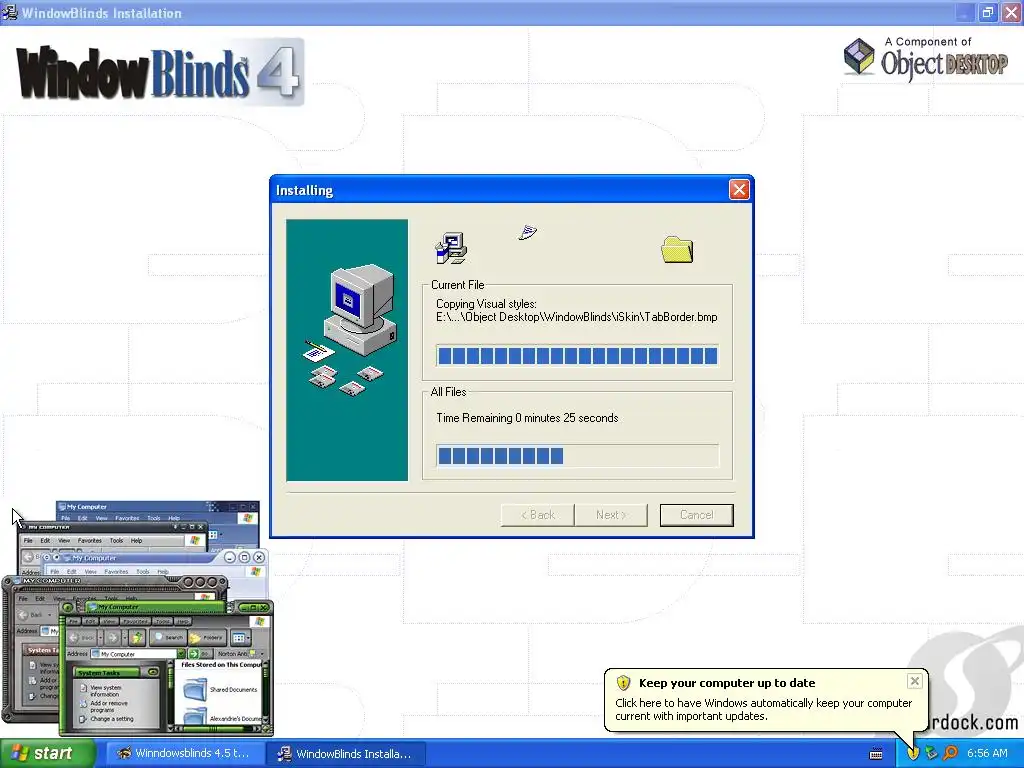
Task: Click the Current File progress bar
Action: pos(577,355)
